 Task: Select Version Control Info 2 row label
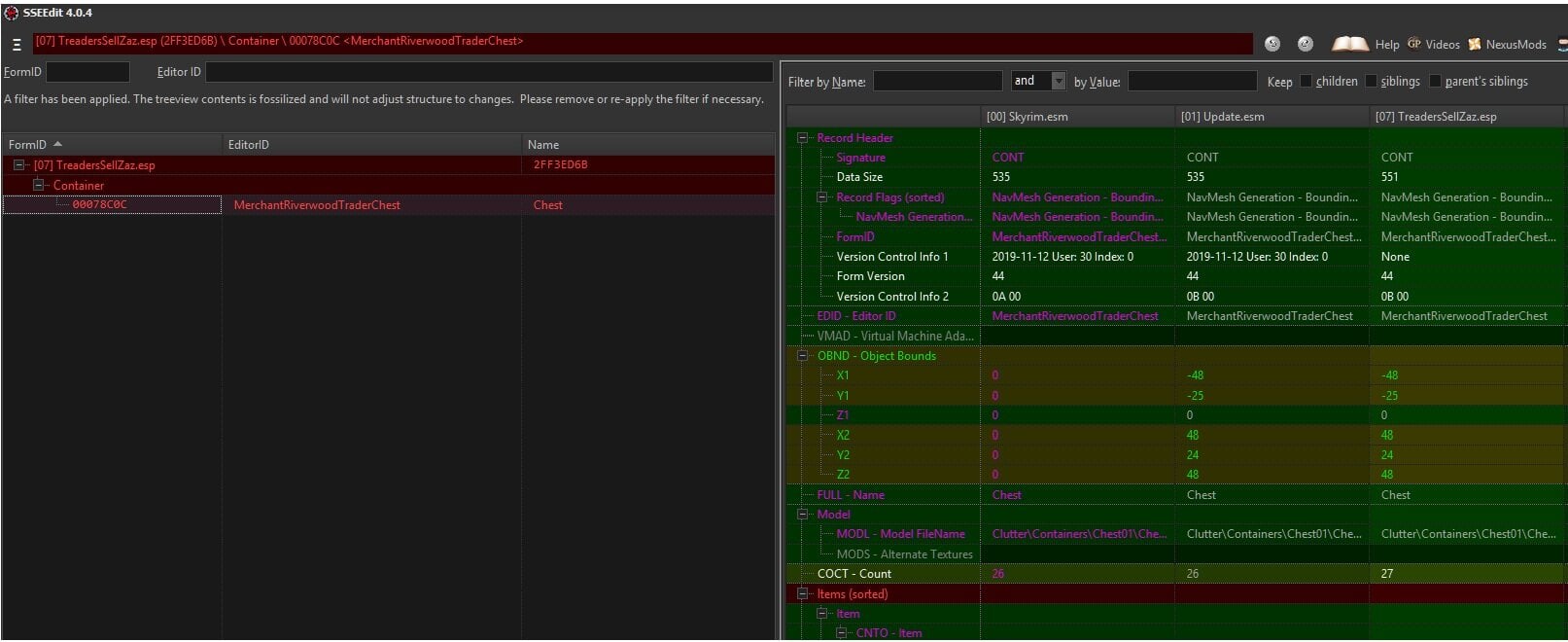[892, 297]
